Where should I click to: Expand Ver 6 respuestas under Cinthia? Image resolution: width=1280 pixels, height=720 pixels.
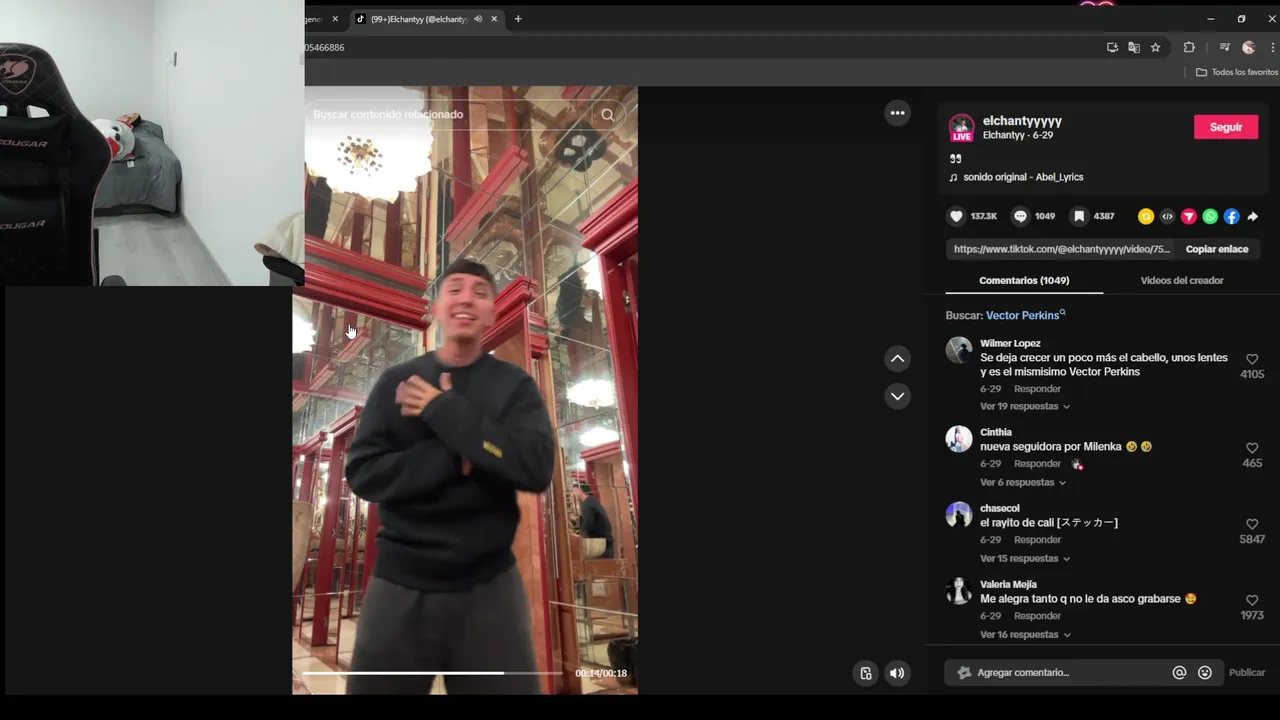point(1023,482)
